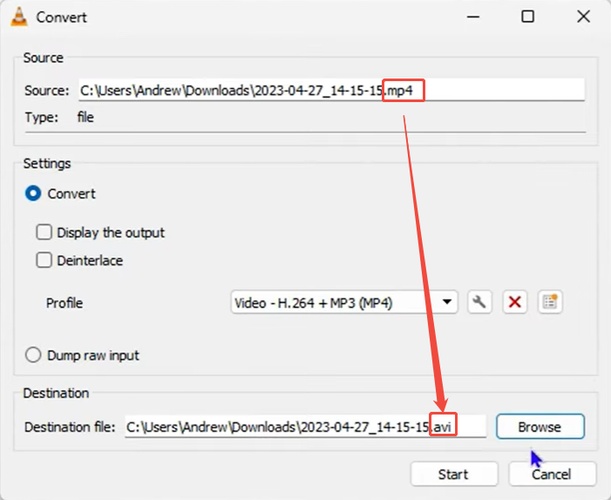Close the Convert window
The image size is (611, 500).
pos(584,17)
